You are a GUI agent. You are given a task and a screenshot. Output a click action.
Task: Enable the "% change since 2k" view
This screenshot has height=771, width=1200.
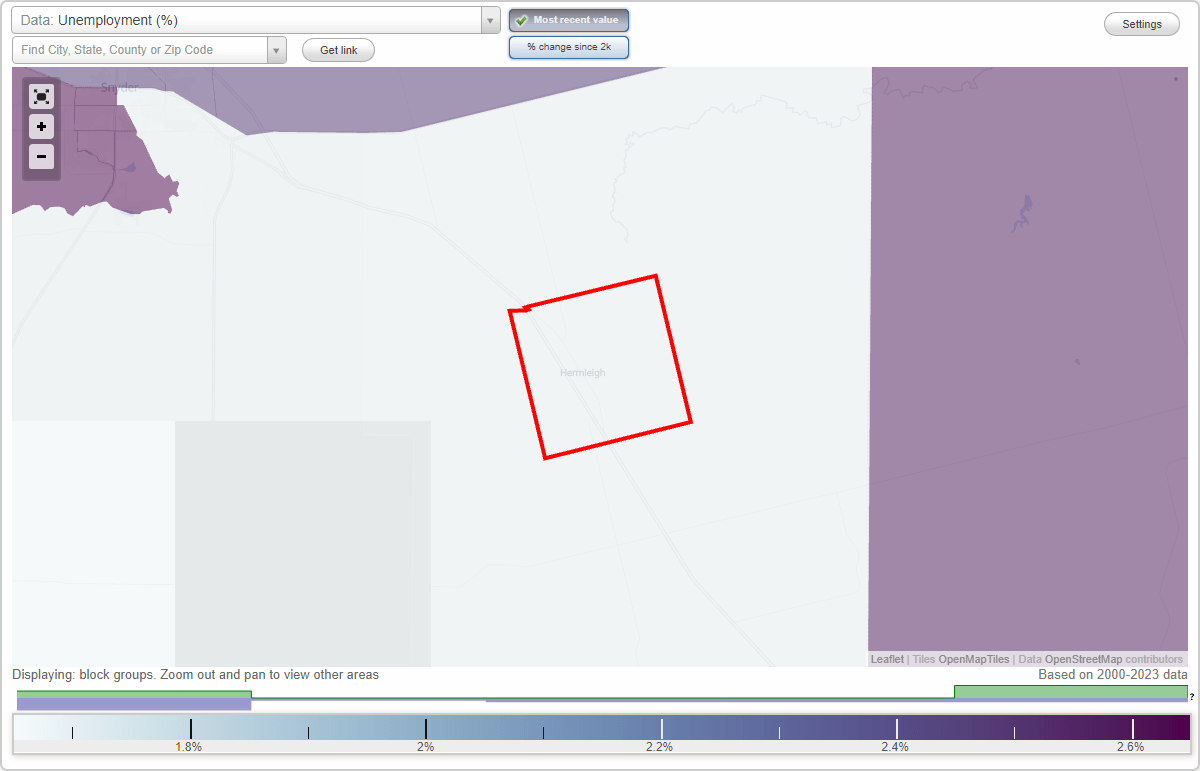pos(568,46)
